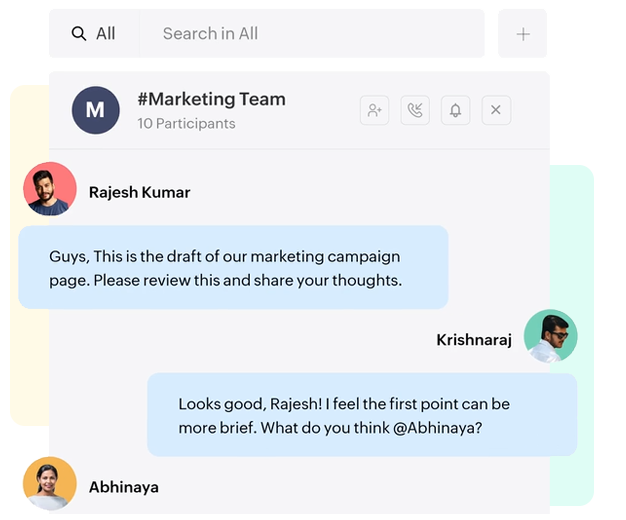
Task: Open Rajesh Kumar's profile picture
Action: point(50,189)
